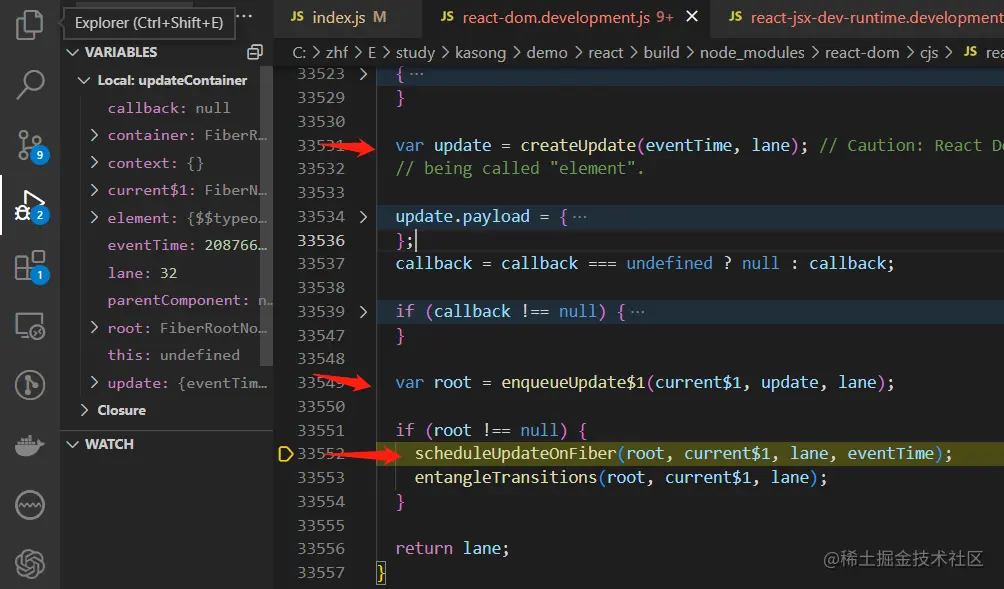This screenshot has width=1004, height=589.
Task: Click the 'build' breadcrumb segment
Action: (x=661, y=53)
